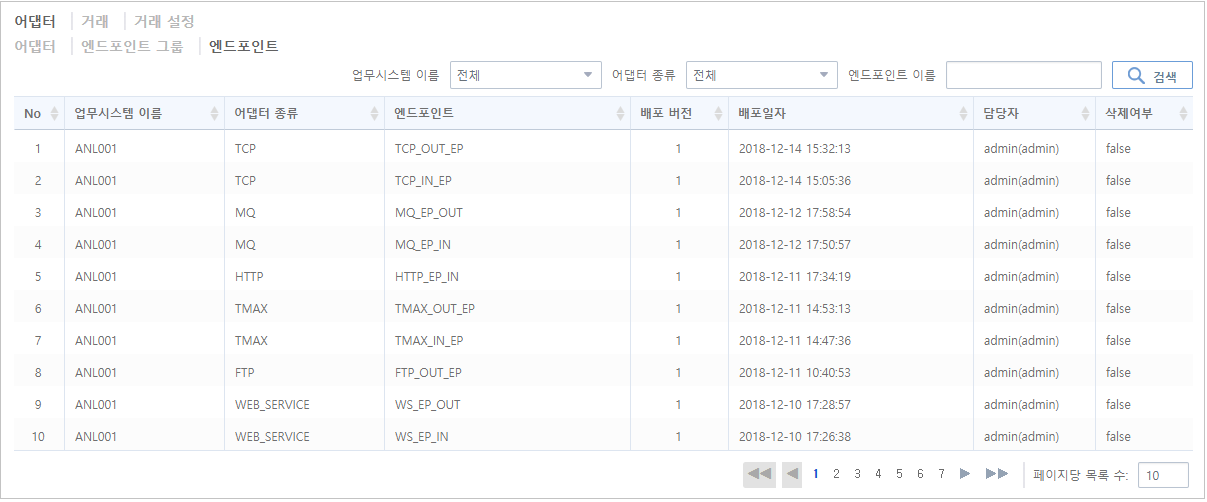Open the 거래 설정 tab
The image size is (1207, 502).
[164, 21]
